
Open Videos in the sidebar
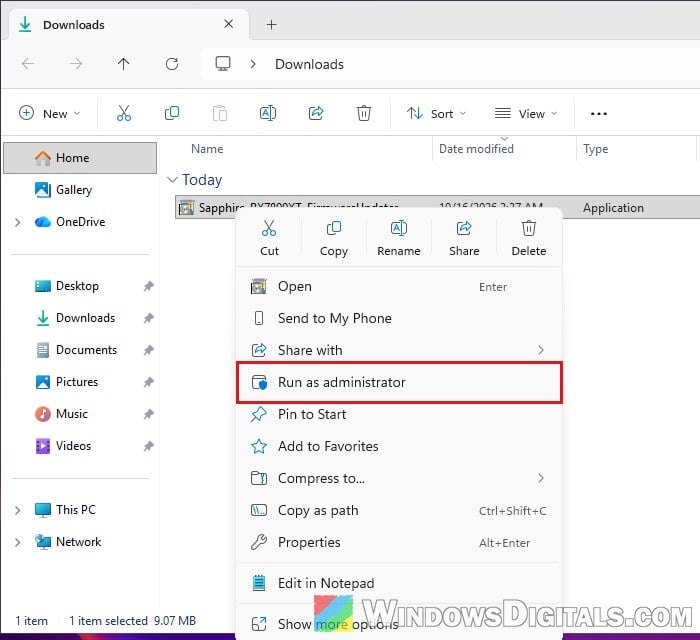coord(80,446)
